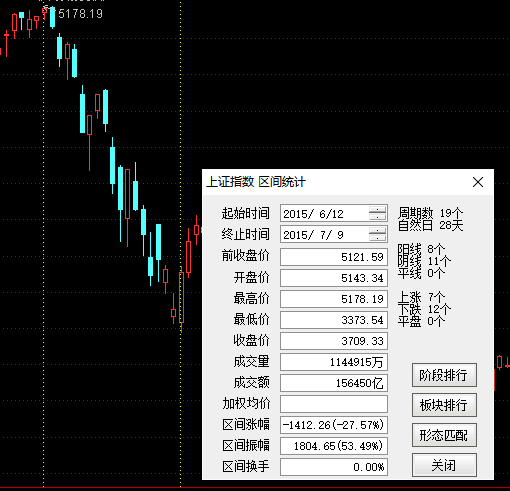Screen dimensions: 510x491
Task: Decrease the 起始时间 date with down spinner
Action: [377, 217]
